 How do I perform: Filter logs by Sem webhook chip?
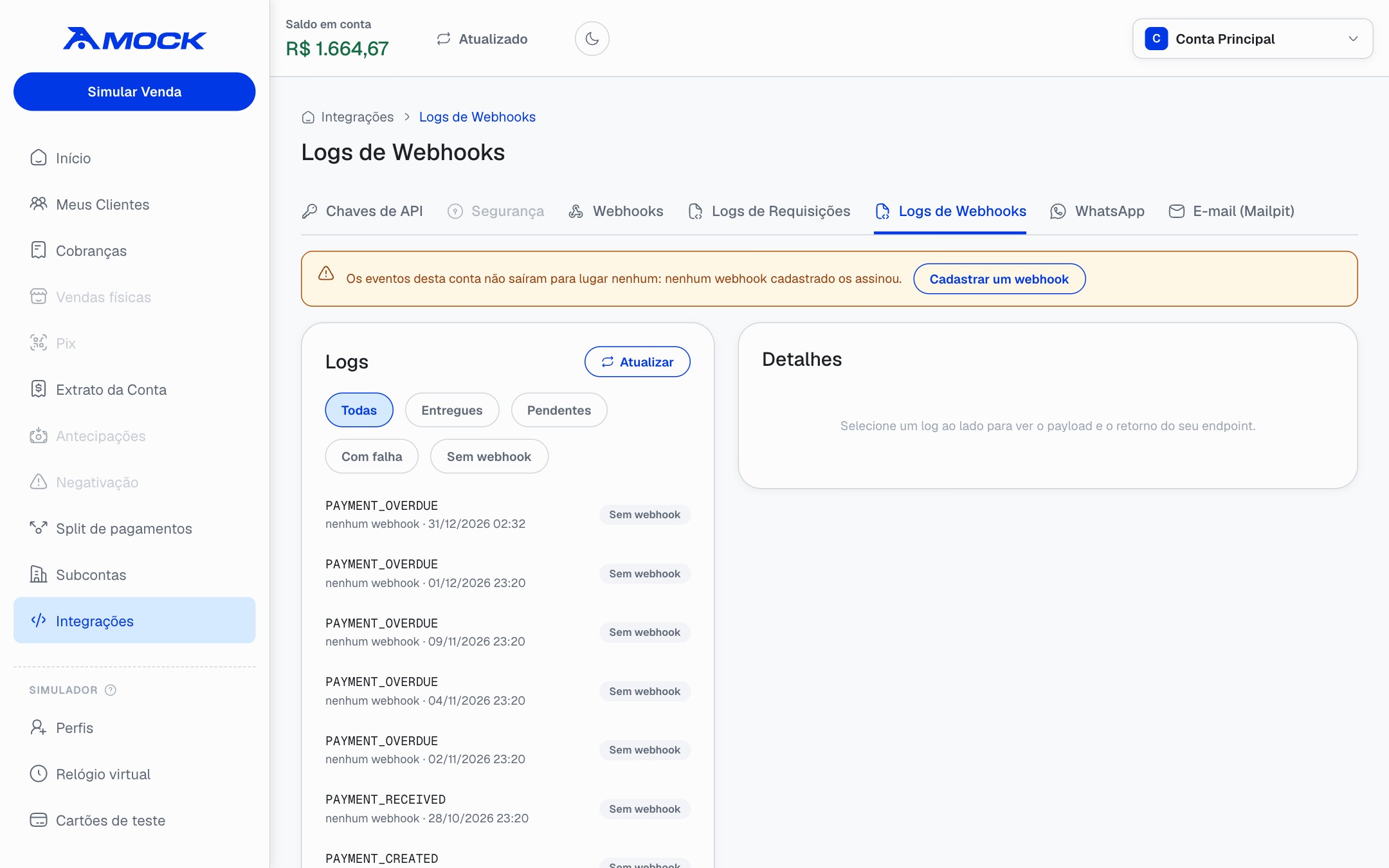click(489, 457)
